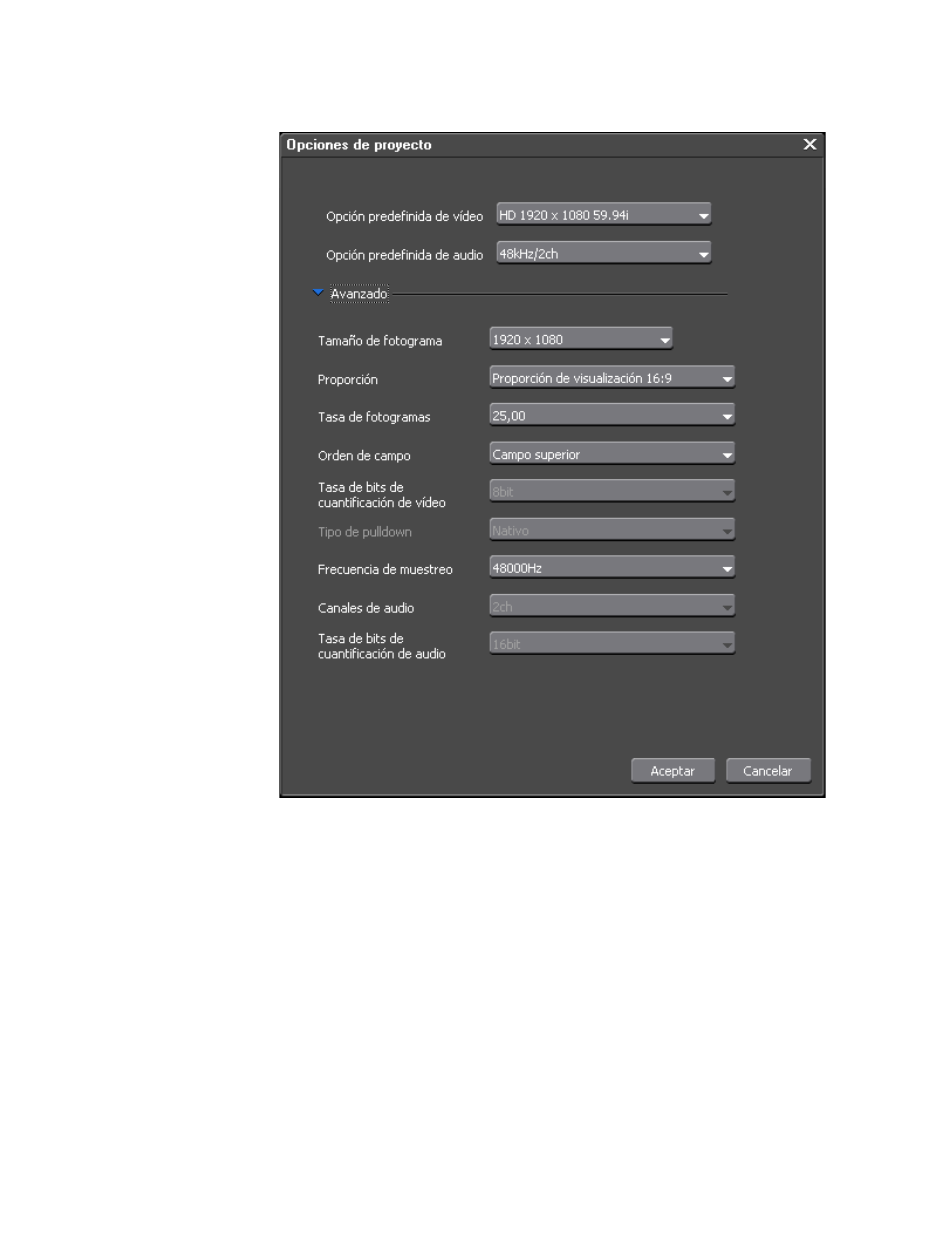Click the Tipo de pulldown label
Viewport: 952px width, 1233px height.
(365, 532)
